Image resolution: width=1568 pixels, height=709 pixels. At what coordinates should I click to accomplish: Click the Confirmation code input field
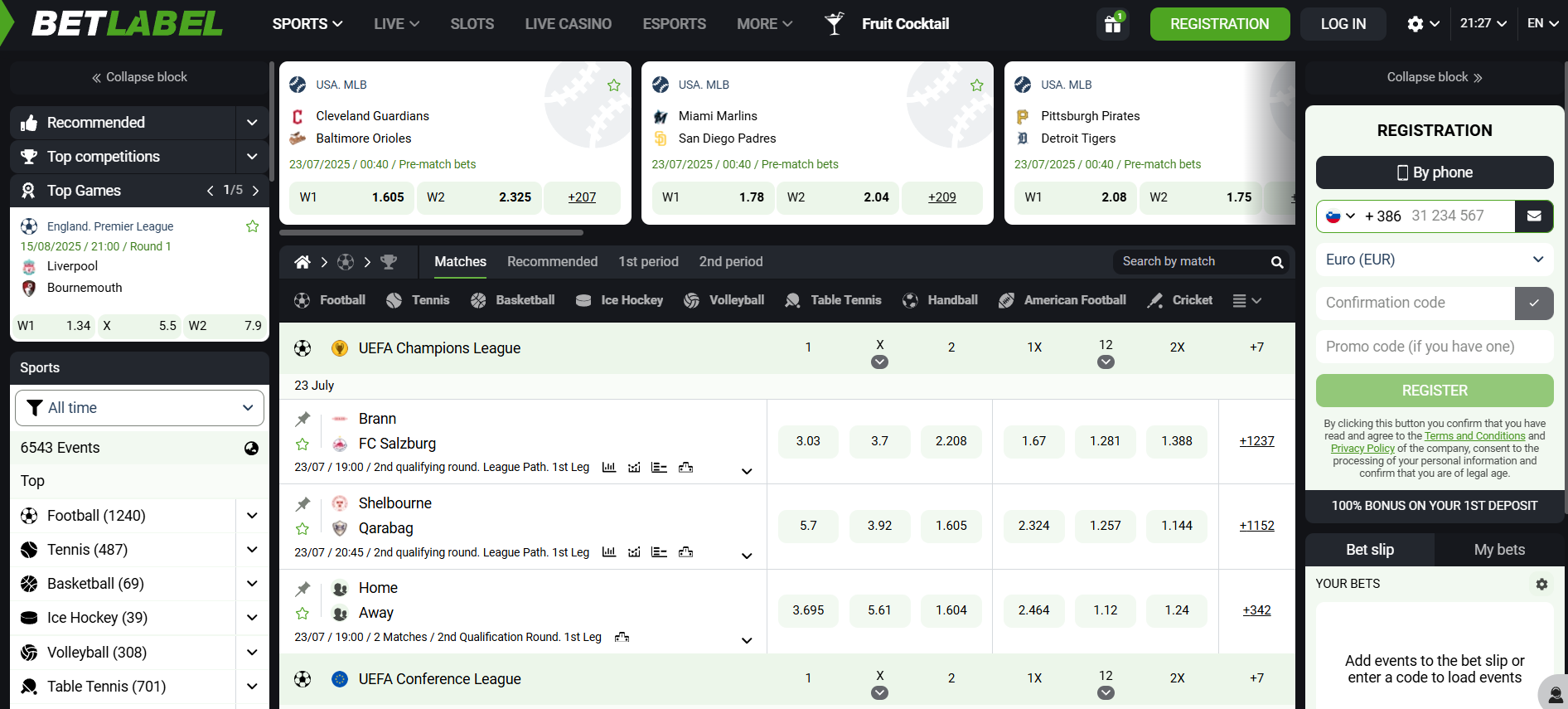pos(1415,304)
